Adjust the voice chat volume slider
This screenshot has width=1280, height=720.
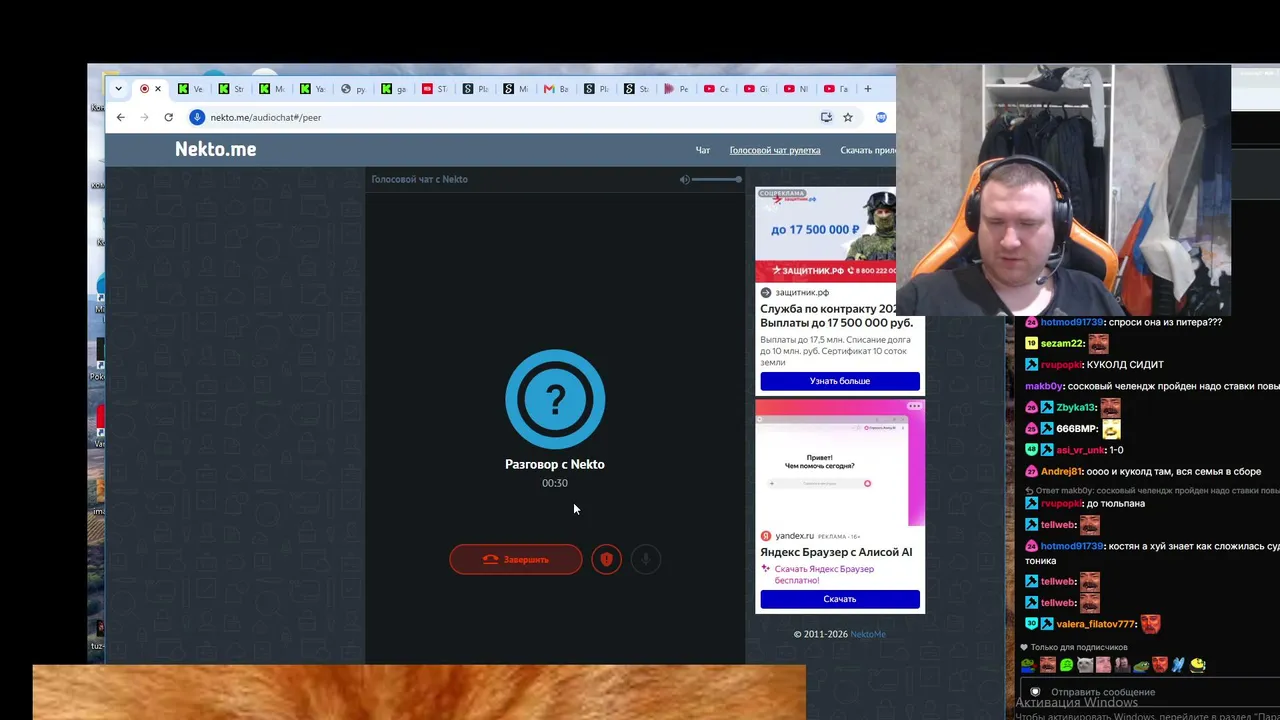[x=716, y=180]
